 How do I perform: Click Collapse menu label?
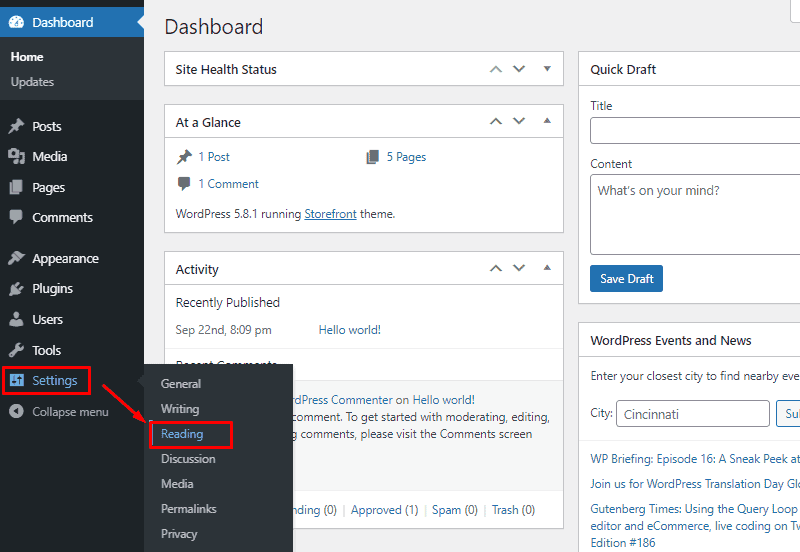pos(70,412)
